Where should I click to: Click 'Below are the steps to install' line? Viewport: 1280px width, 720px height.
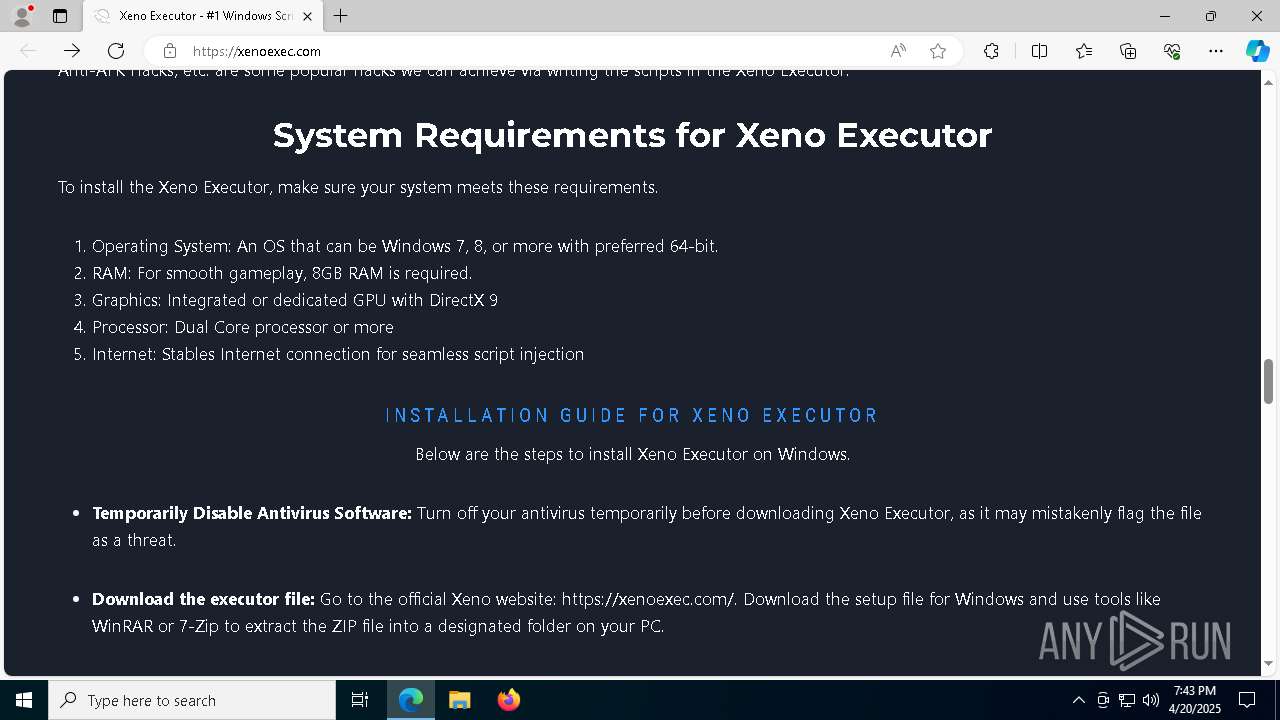(x=632, y=454)
